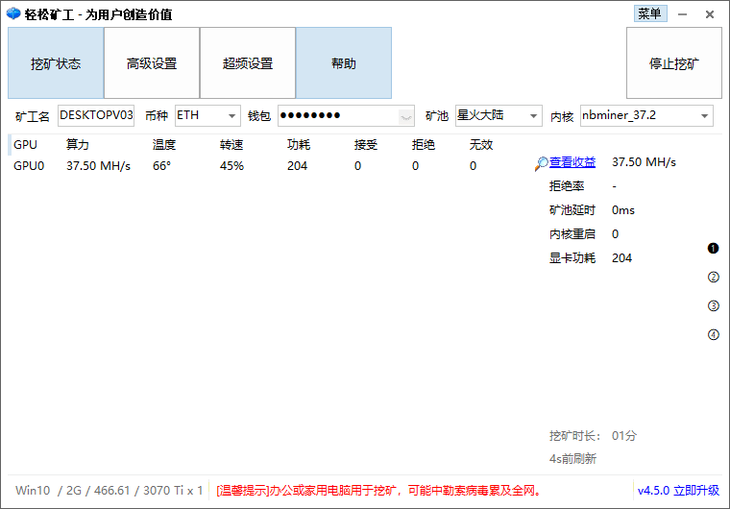Expand the 币种 ETH dropdown
This screenshot has height=509, width=730.
[232, 116]
